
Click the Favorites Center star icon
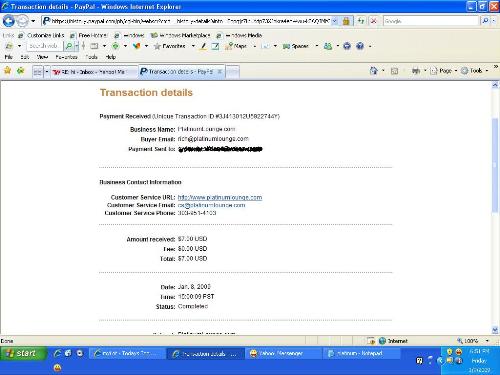tap(8, 70)
